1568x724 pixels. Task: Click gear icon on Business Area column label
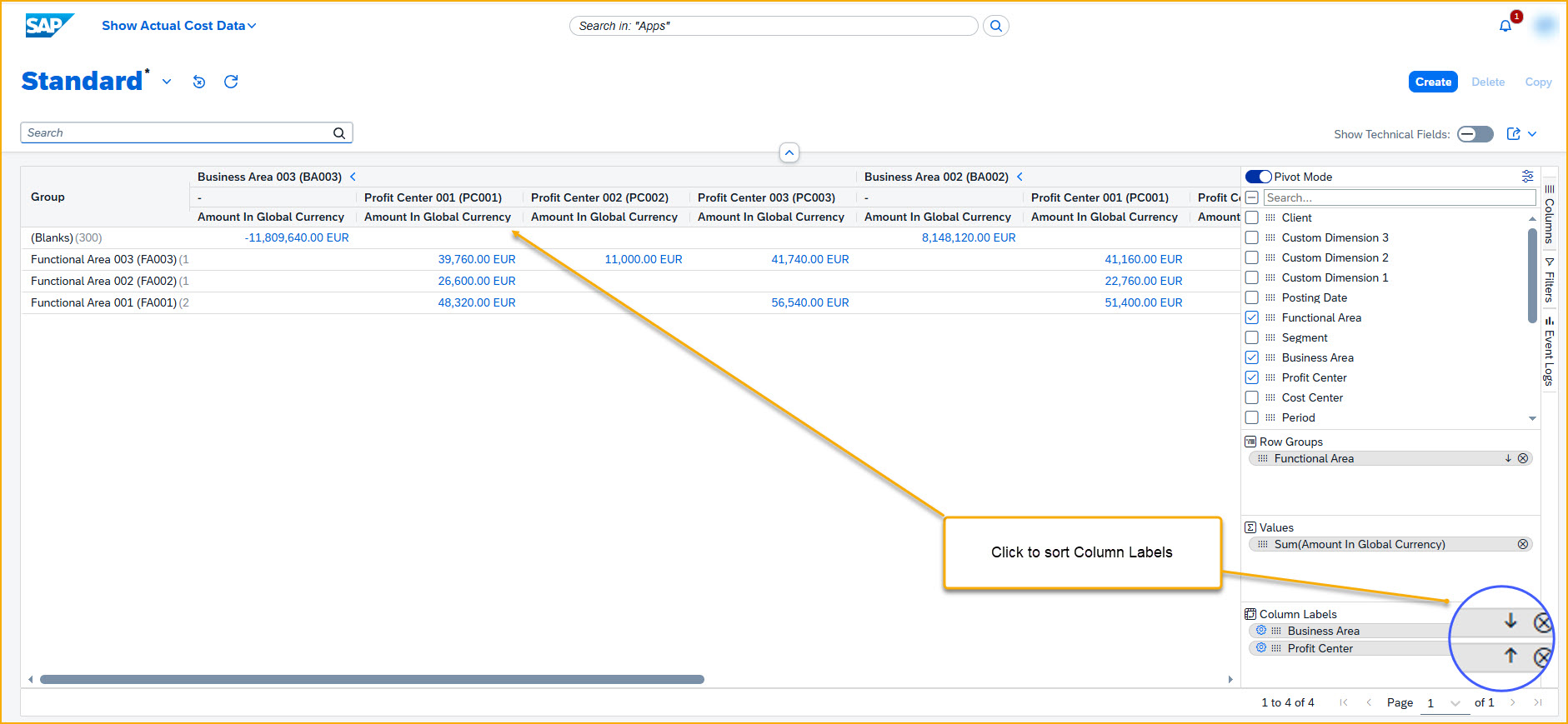(x=1261, y=631)
